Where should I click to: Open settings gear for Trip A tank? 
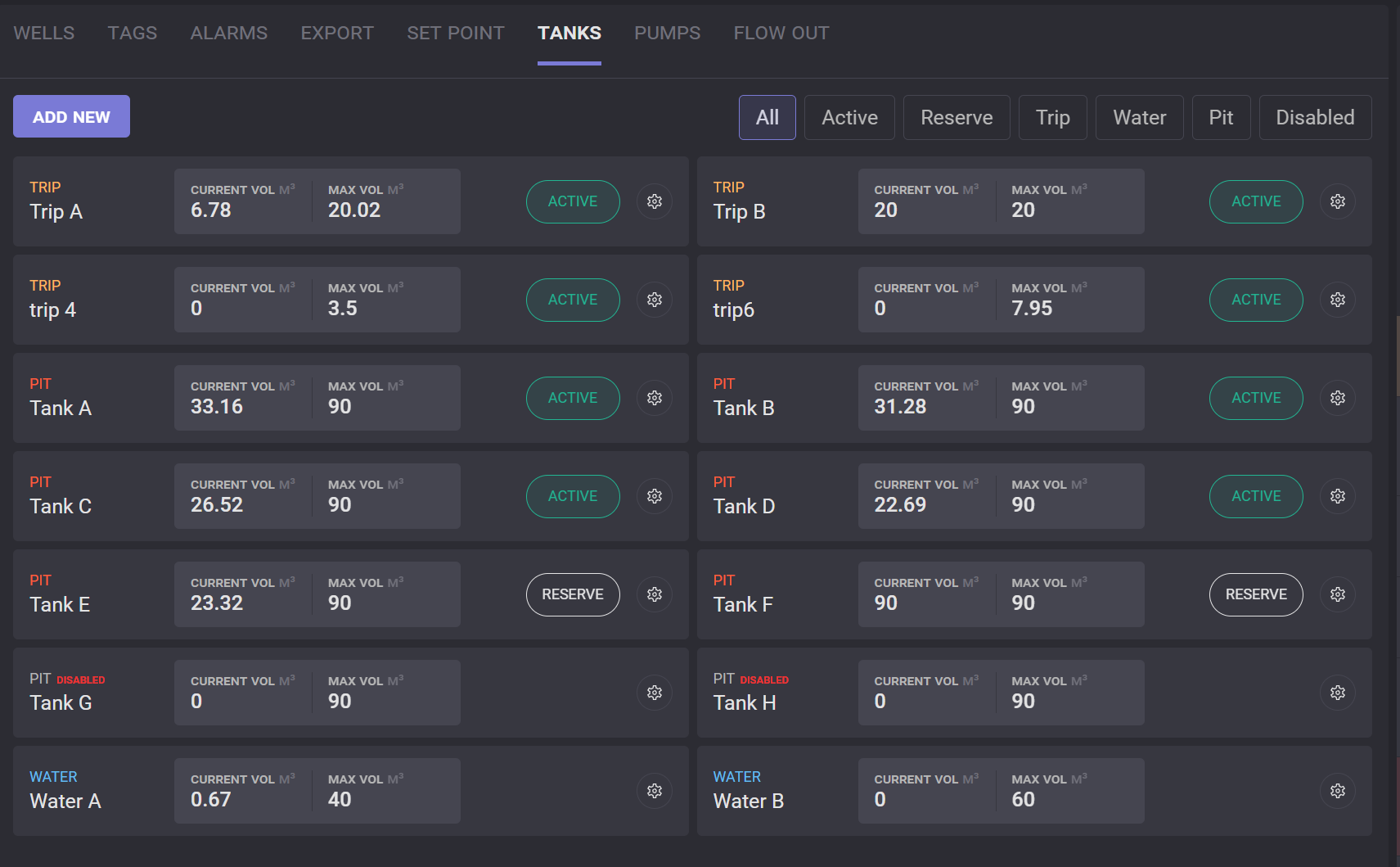click(654, 201)
